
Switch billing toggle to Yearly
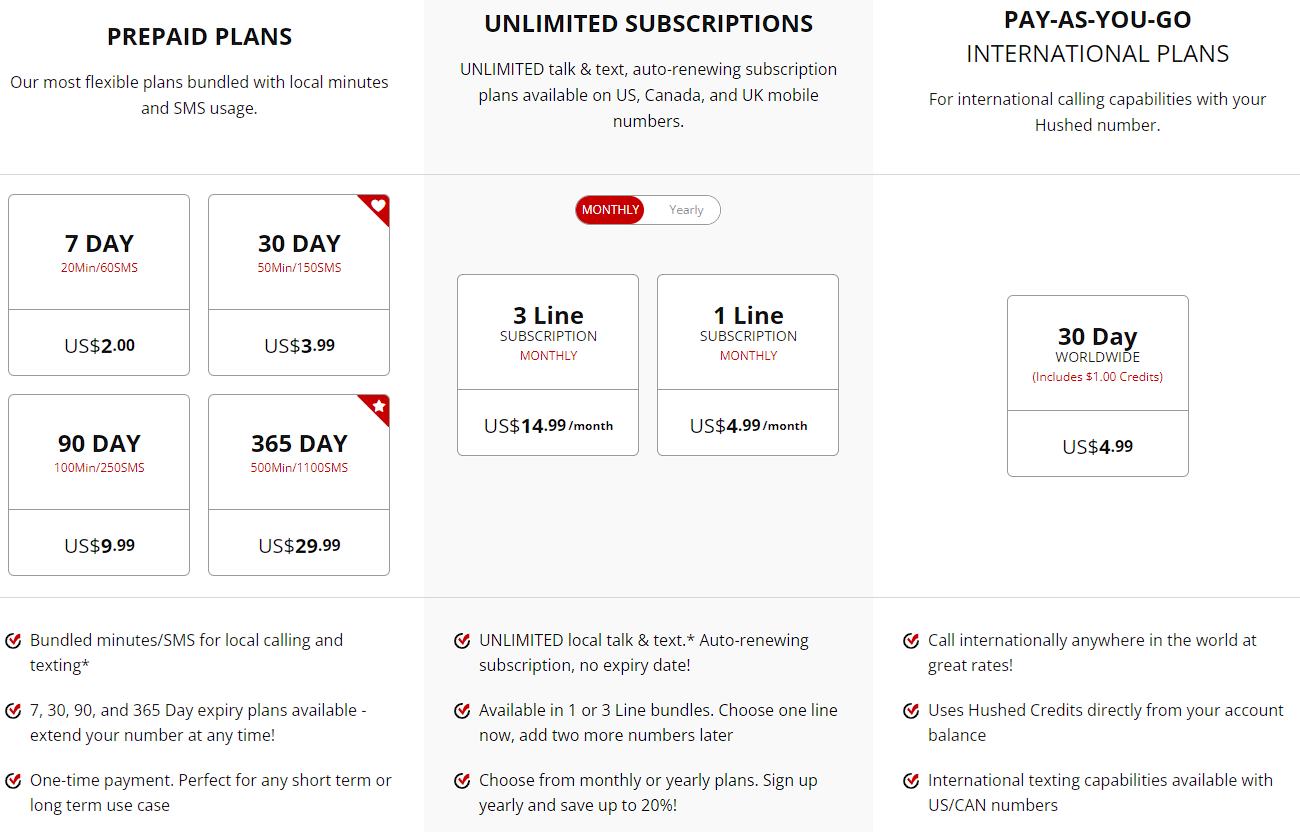686,210
